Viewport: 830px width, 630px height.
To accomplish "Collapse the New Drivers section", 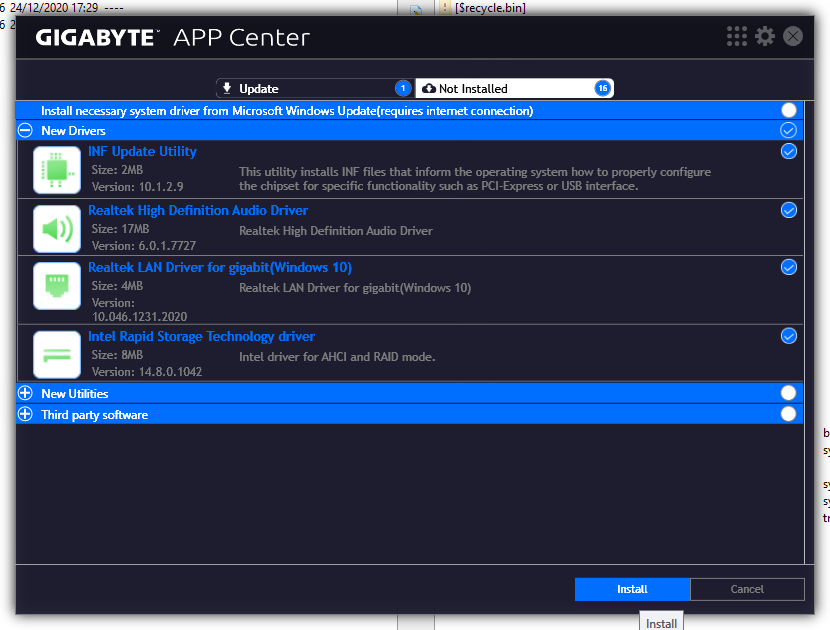I will (26, 131).
